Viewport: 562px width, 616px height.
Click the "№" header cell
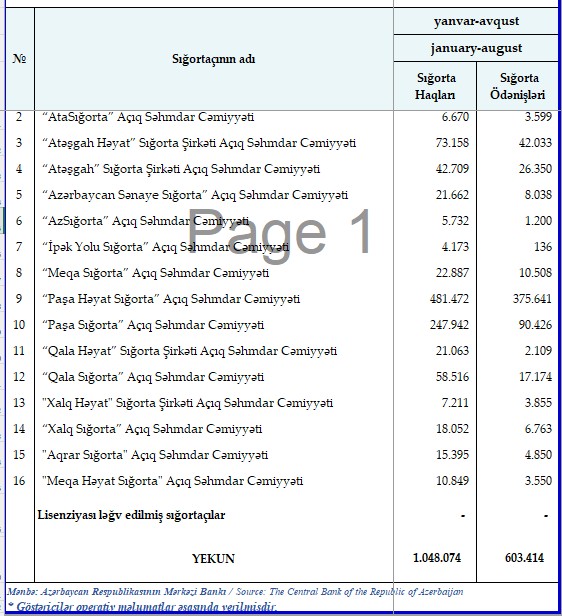click(x=20, y=59)
